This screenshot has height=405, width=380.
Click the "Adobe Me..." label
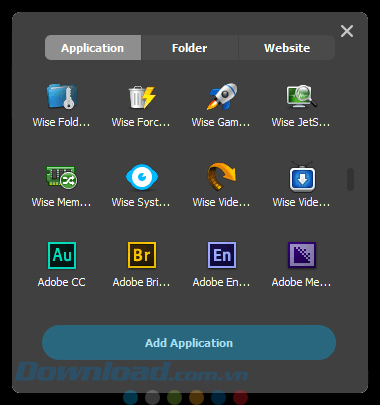(x=301, y=282)
